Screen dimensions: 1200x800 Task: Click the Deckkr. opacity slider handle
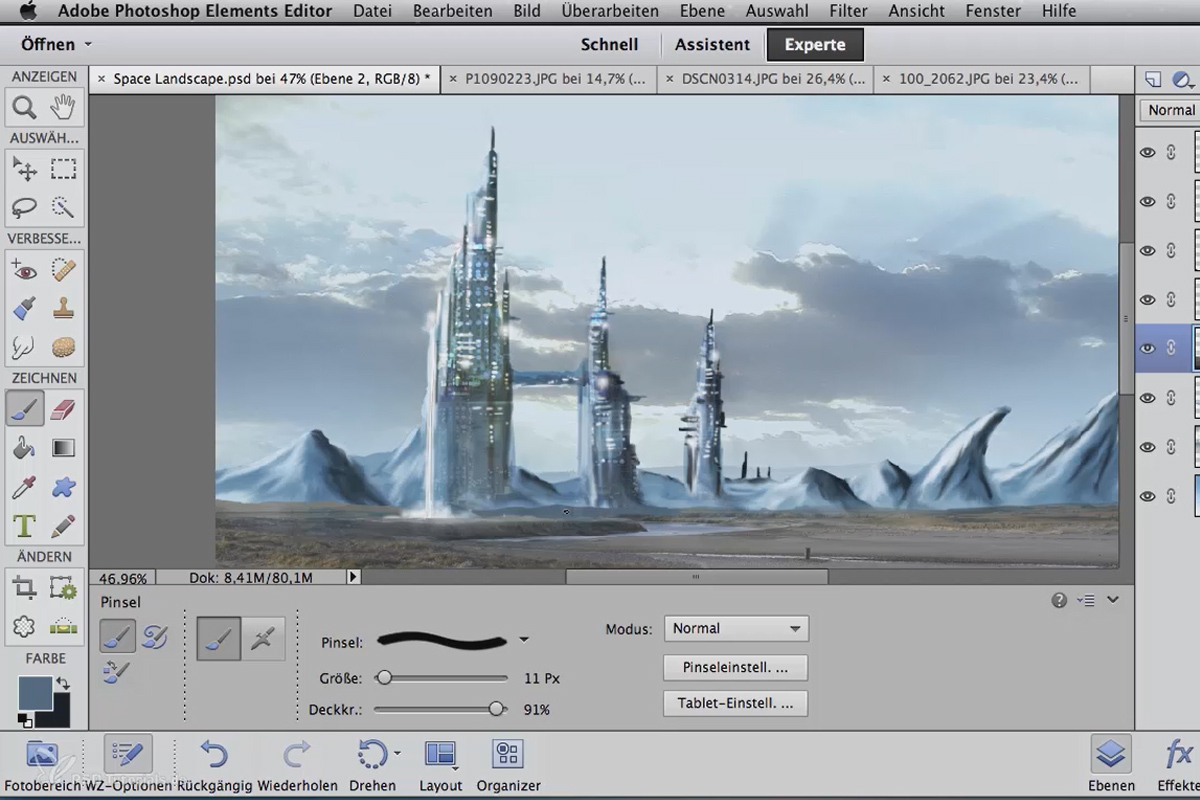[496, 709]
